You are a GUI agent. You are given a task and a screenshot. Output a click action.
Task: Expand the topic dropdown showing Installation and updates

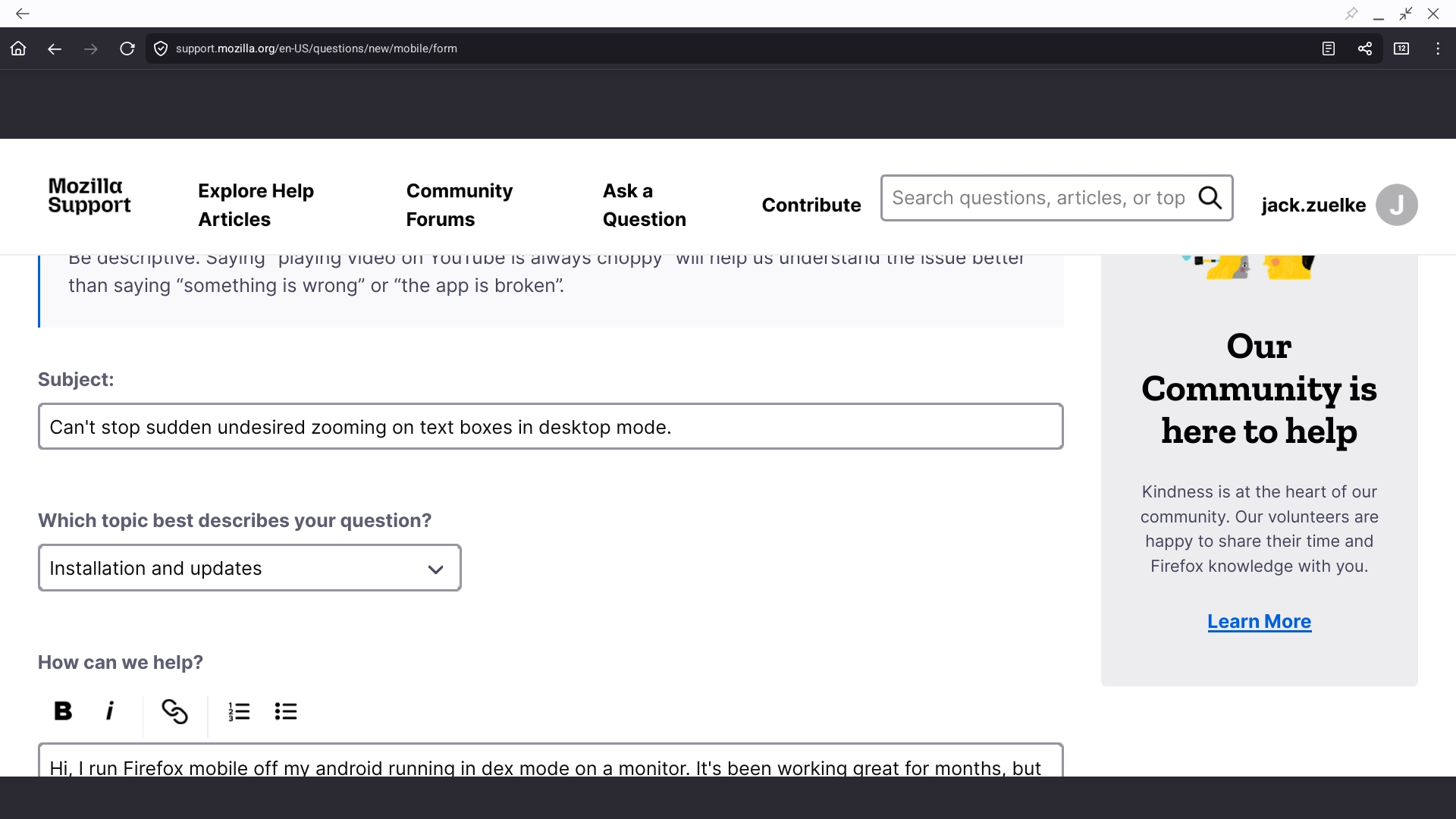point(249,568)
